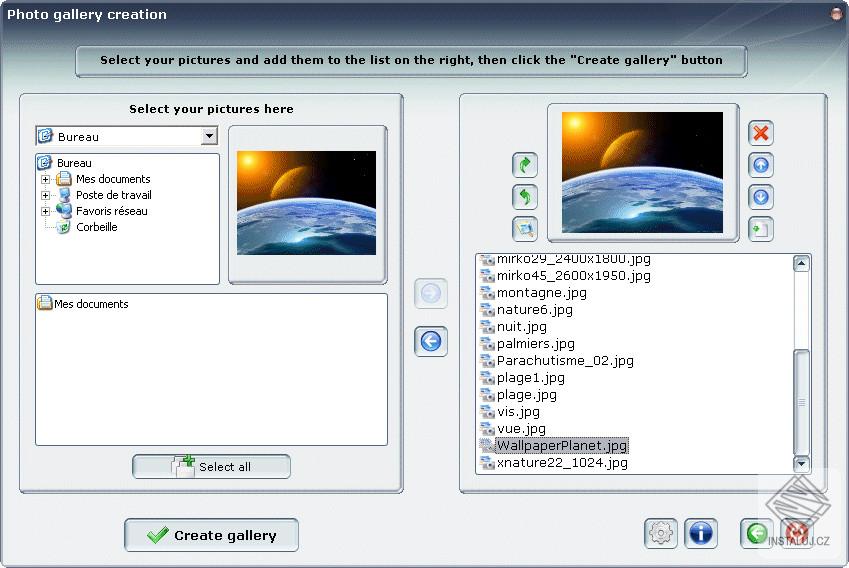Click the Create gallery button
The width and height of the screenshot is (849, 568).
[211, 535]
